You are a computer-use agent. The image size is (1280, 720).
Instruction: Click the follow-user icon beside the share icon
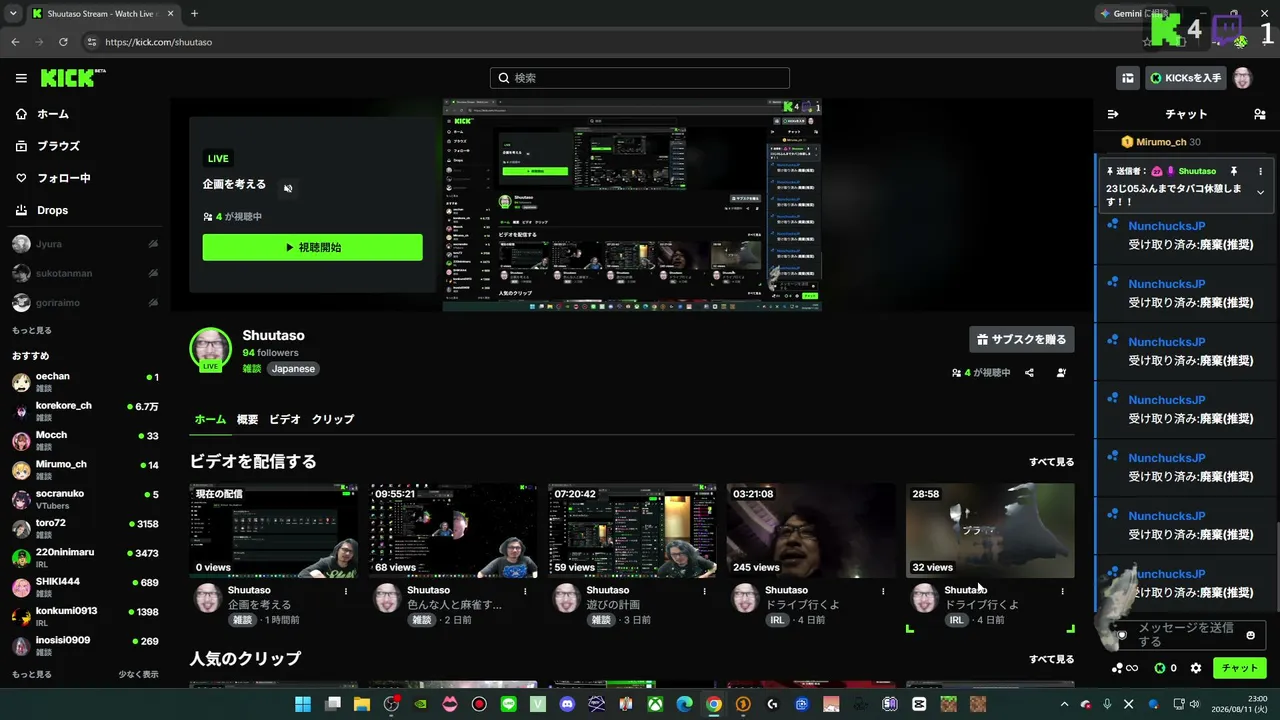1061,373
